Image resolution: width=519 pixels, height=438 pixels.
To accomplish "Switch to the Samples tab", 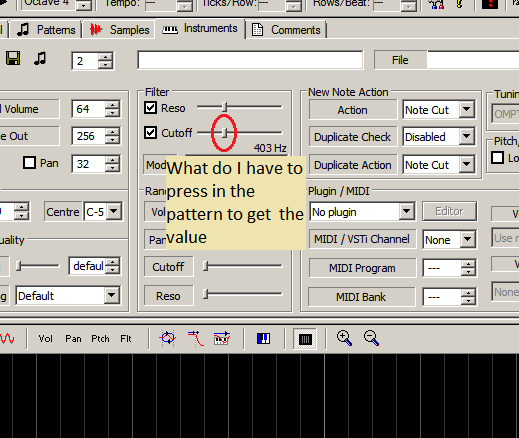I will [119, 30].
